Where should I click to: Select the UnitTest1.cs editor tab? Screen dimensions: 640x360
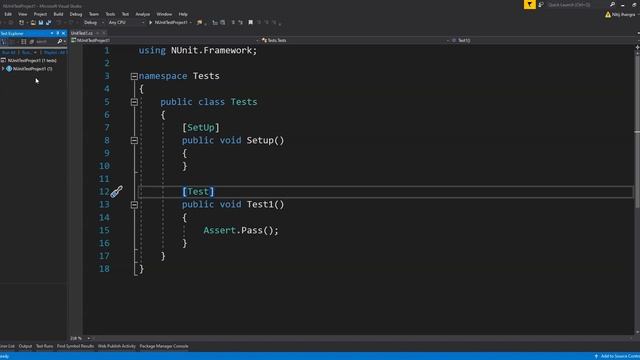[82, 33]
